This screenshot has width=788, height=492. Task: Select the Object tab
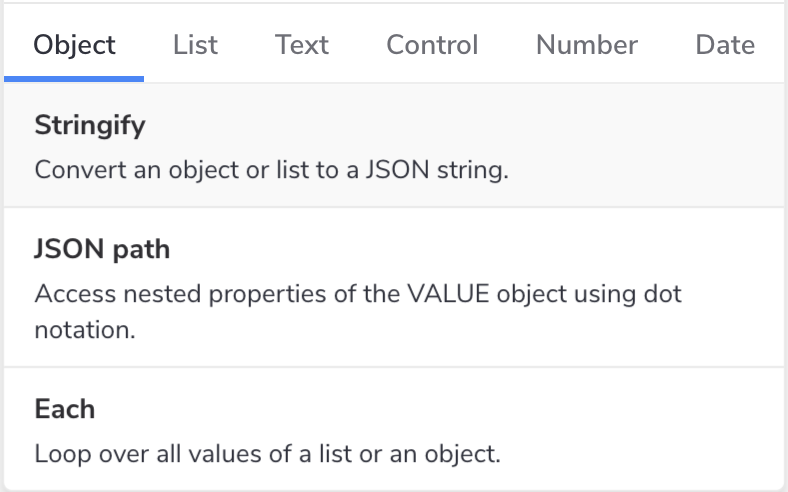75,45
